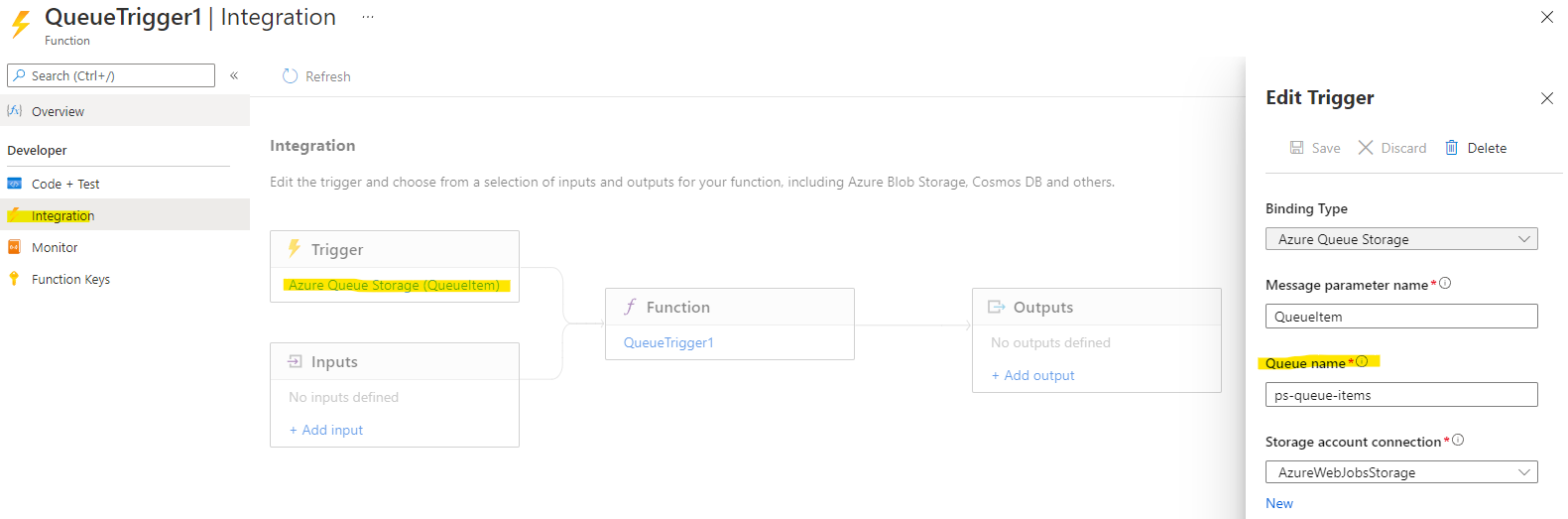The image size is (1568, 519).
Task: Open the QueueTrigger1 function link
Action: coord(668,342)
